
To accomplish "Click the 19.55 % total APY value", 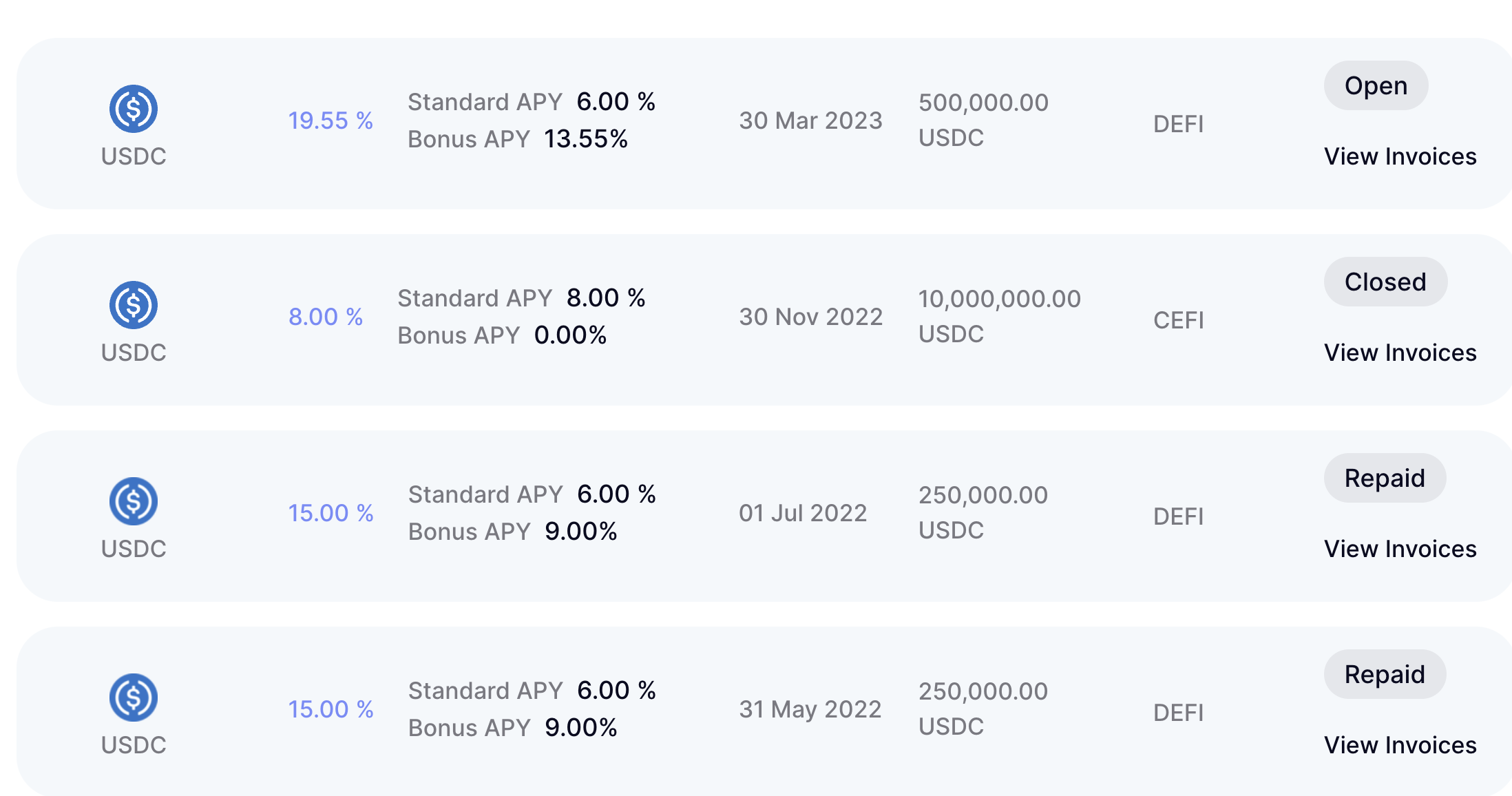I will (x=330, y=121).
